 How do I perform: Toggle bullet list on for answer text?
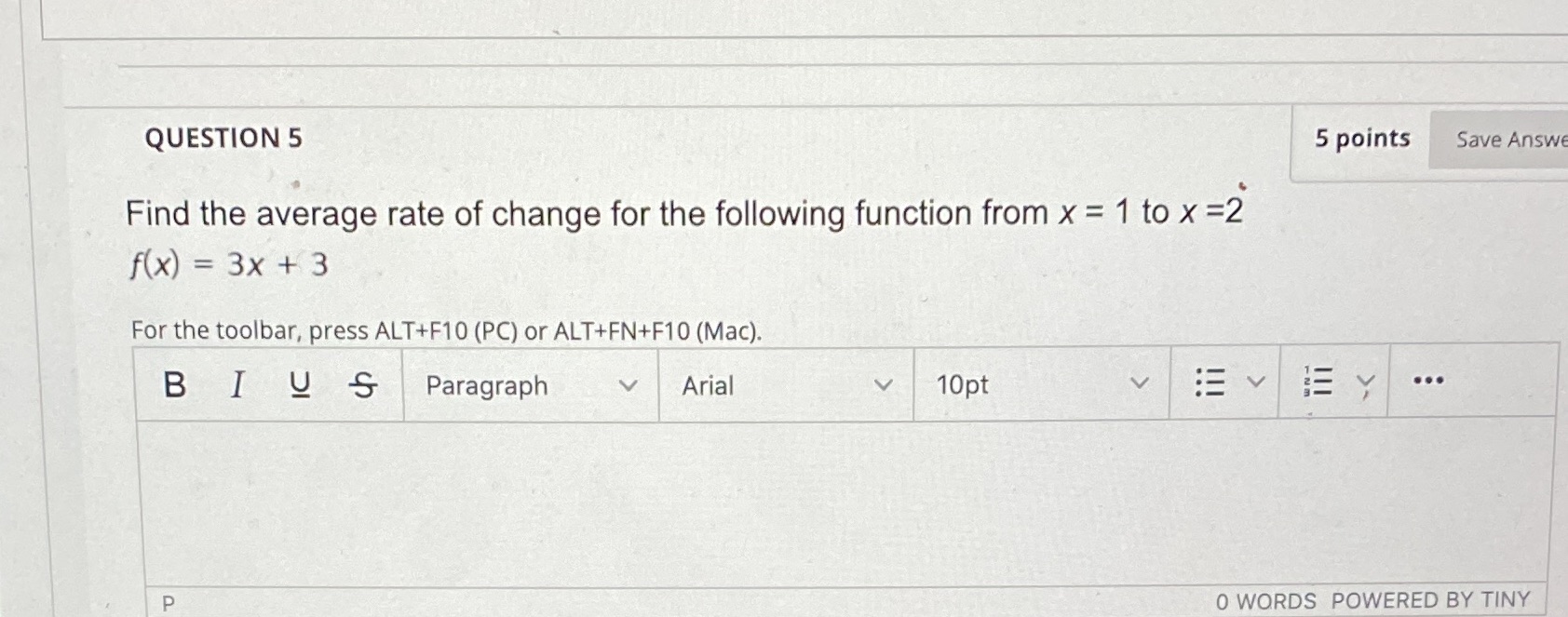1210,383
